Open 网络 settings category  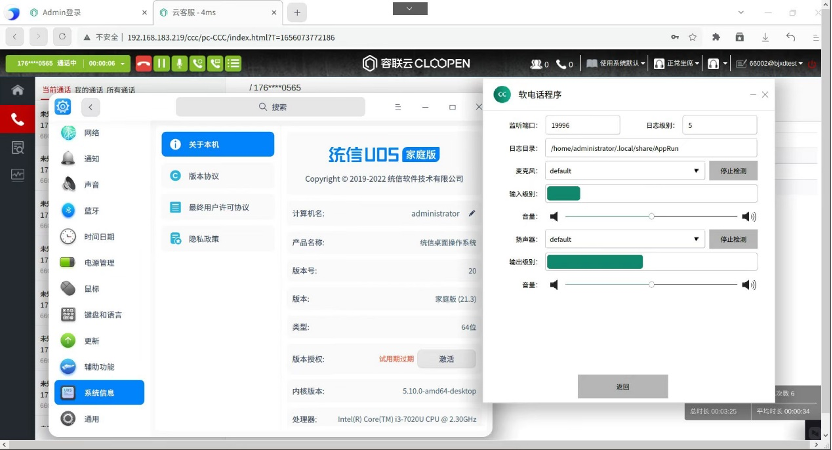pos(99,133)
